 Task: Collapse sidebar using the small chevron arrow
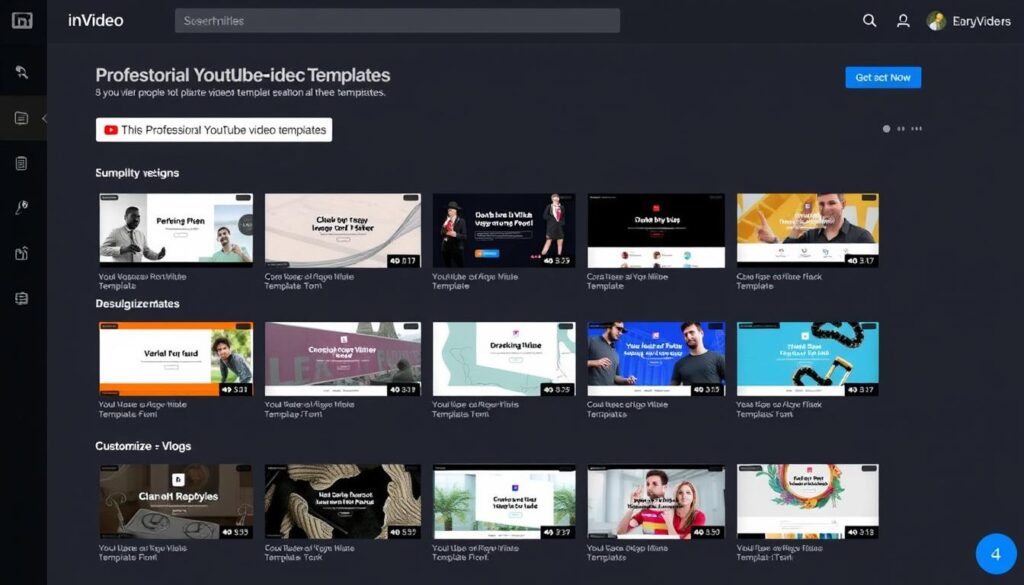point(44,118)
